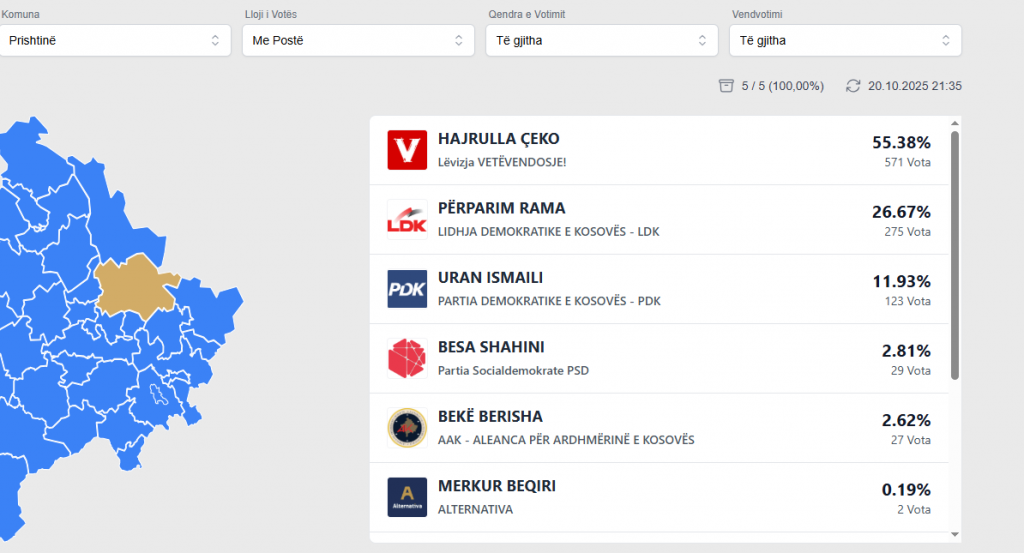1024x553 pixels.
Task: Select the PËRPARIM RAMA candidate name
Action: pyautogui.click(x=502, y=208)
